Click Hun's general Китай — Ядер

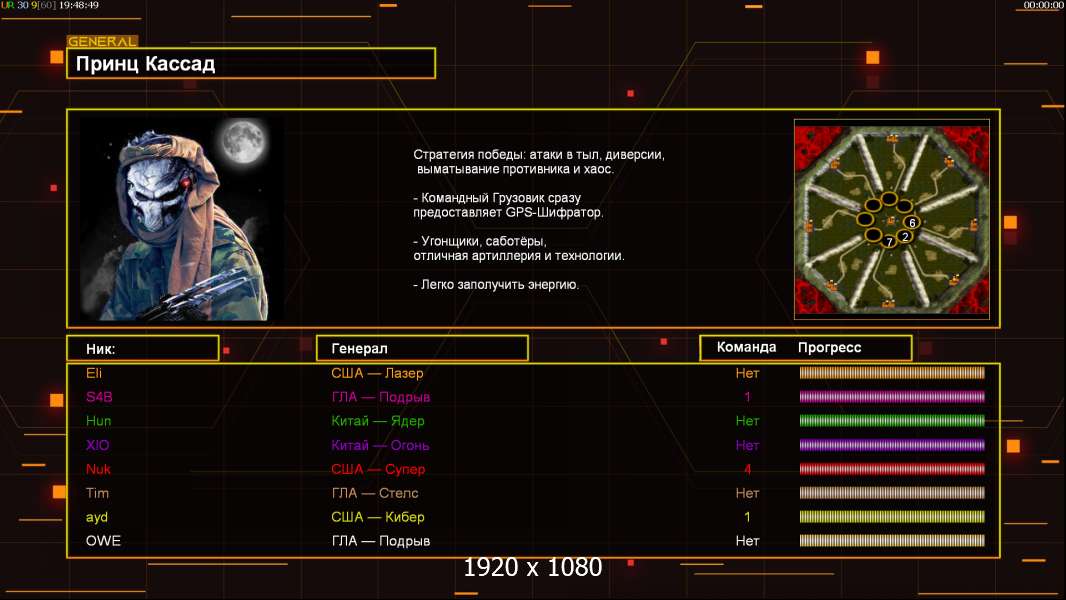click(378, 421)
